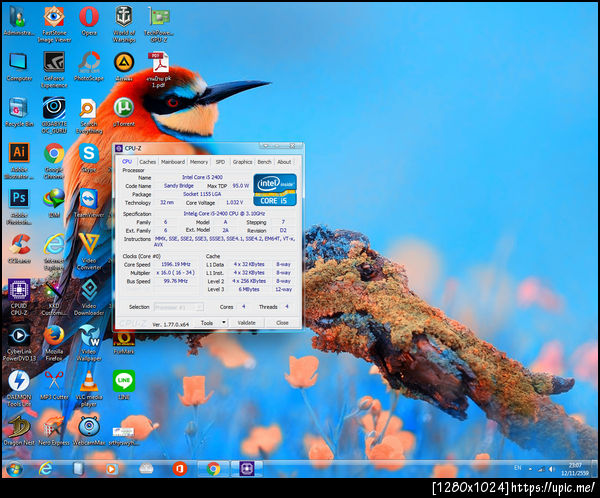
Task: Open the Windows Start menu
Action: click(15, 469)
